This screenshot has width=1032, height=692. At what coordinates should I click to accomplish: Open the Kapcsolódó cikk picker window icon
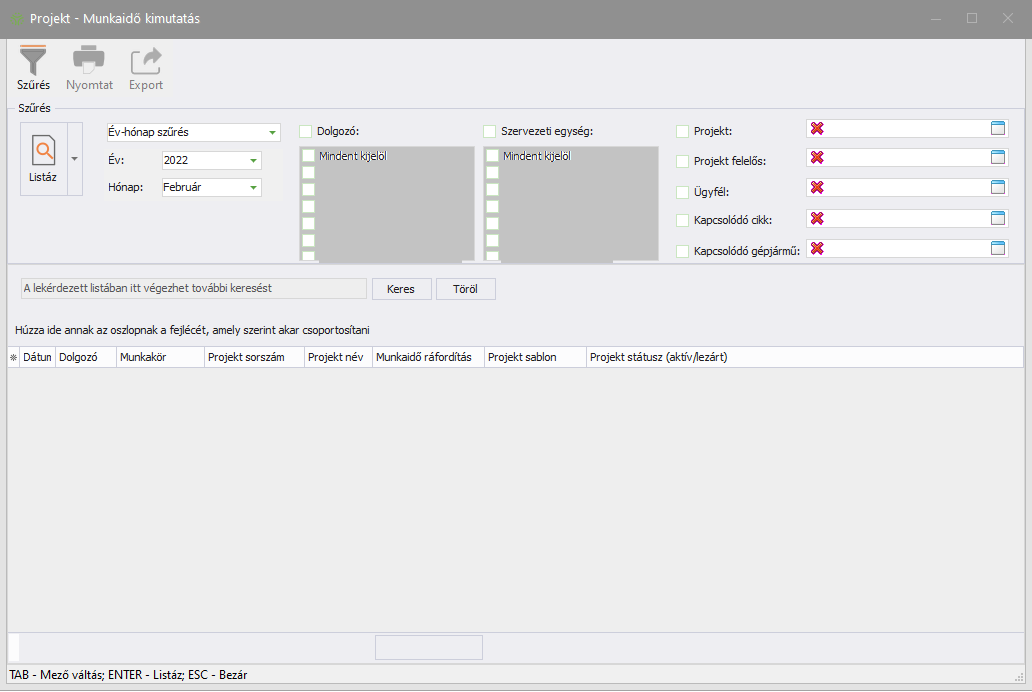pos(997,218)
